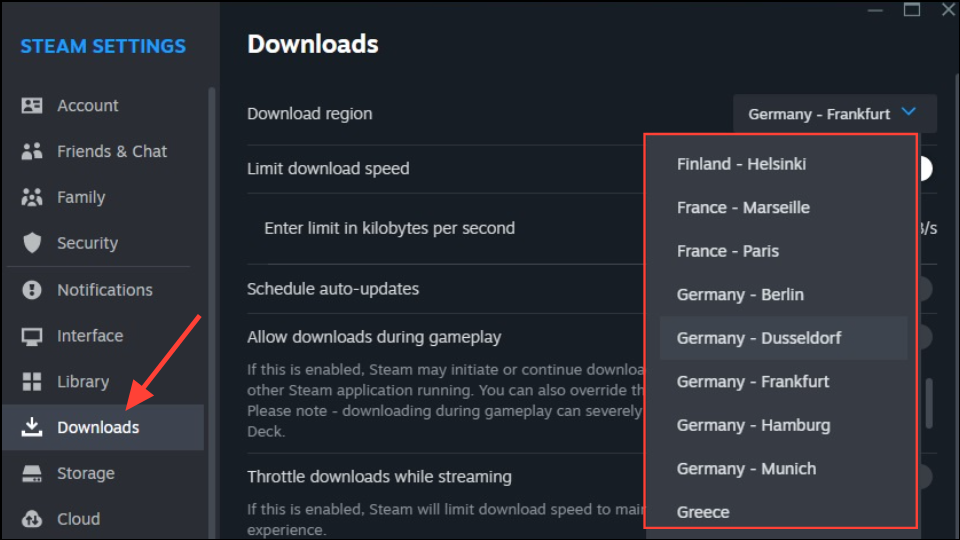Collapse the Germany - Frankfurt region dropdown

(834, 114)
